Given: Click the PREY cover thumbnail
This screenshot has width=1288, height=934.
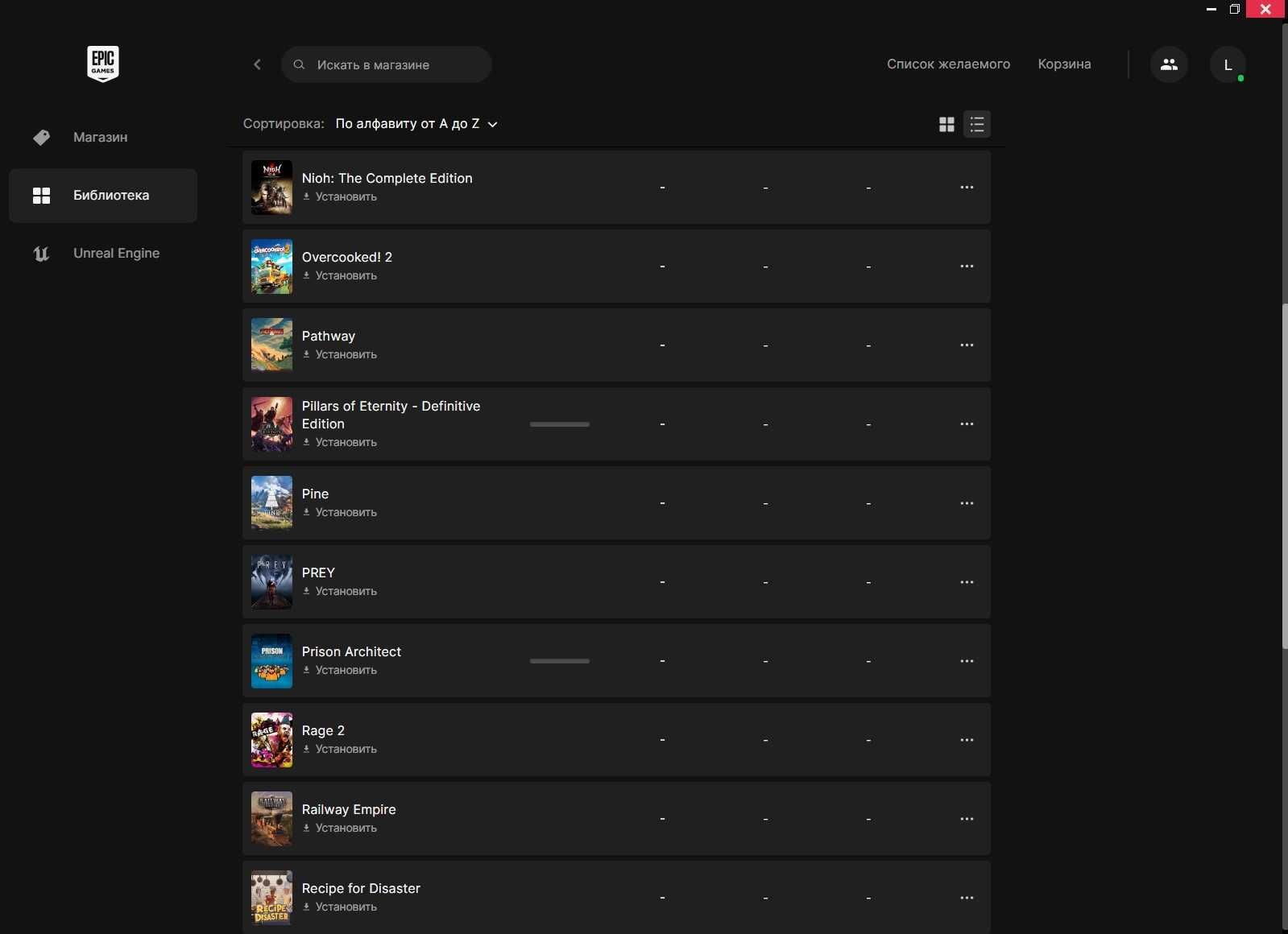Looking at the screenshot, I should (271, 582).
